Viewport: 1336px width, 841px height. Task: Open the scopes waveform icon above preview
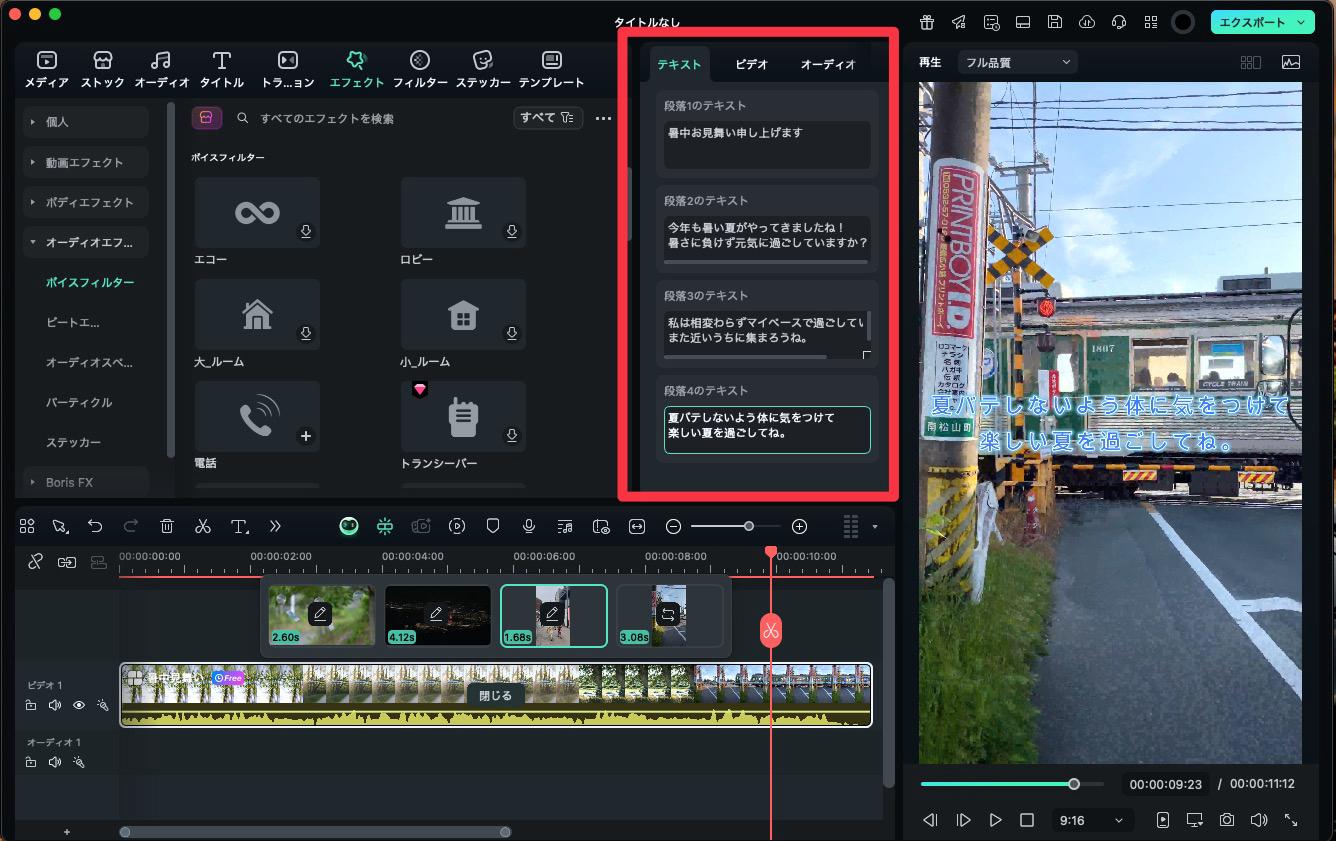coord(1291,62)
